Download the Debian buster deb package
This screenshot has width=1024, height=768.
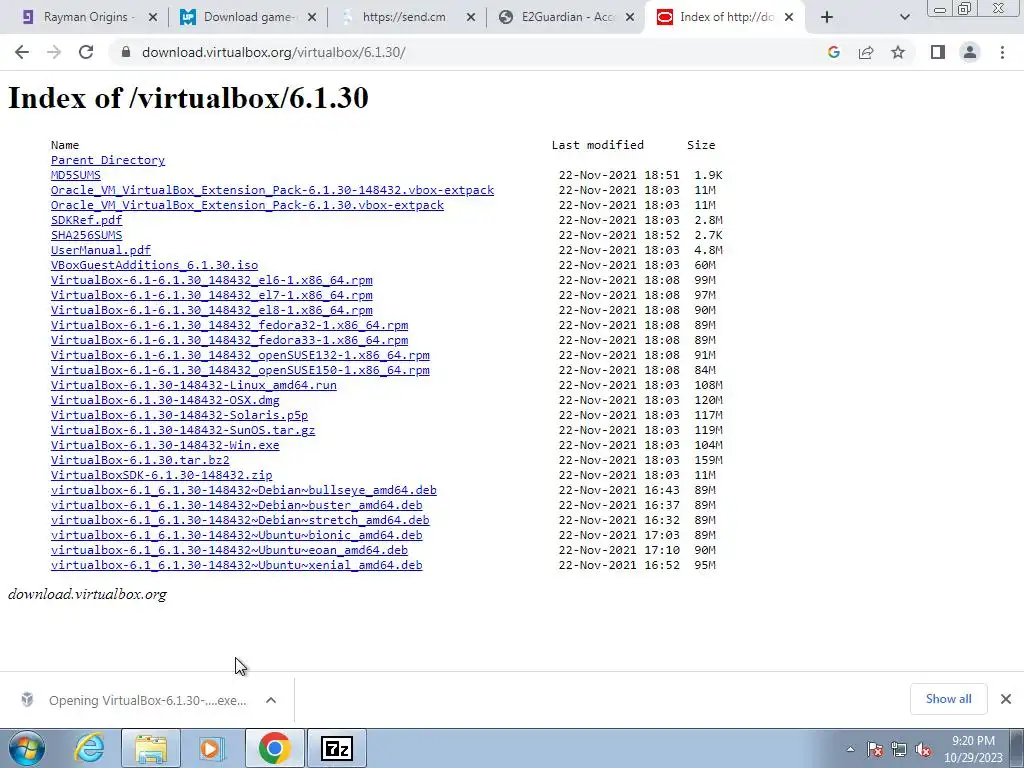[236, 505]
